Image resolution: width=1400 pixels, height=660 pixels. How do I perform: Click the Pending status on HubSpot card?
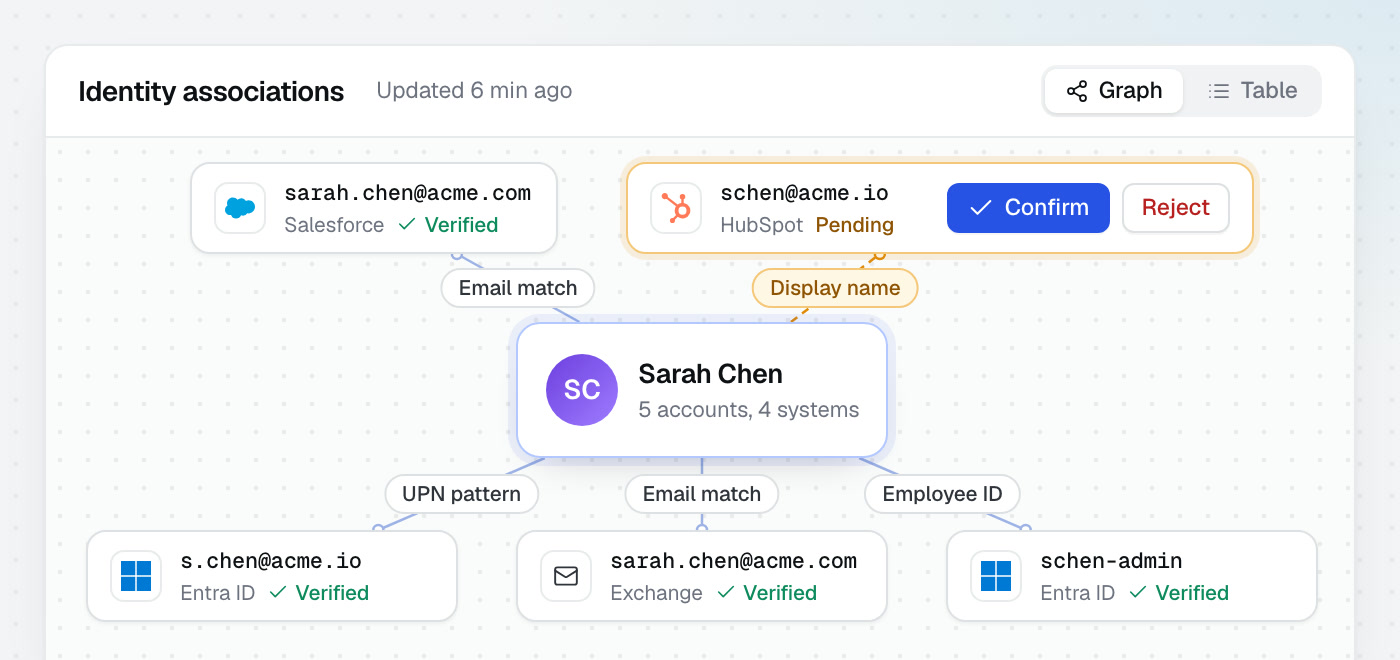(855, 225)
